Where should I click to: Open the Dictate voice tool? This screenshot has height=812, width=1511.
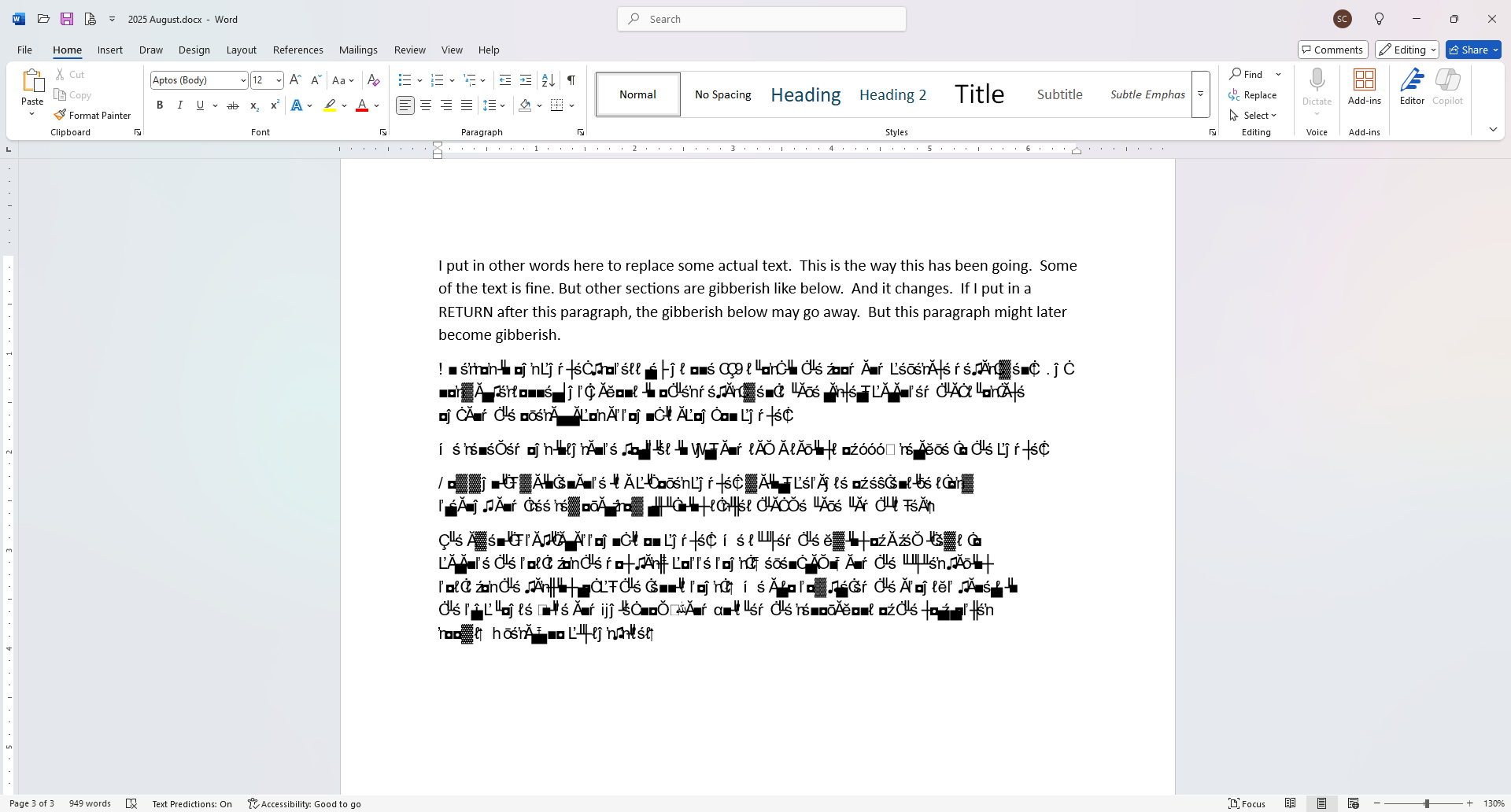(x=1317, y=87)
